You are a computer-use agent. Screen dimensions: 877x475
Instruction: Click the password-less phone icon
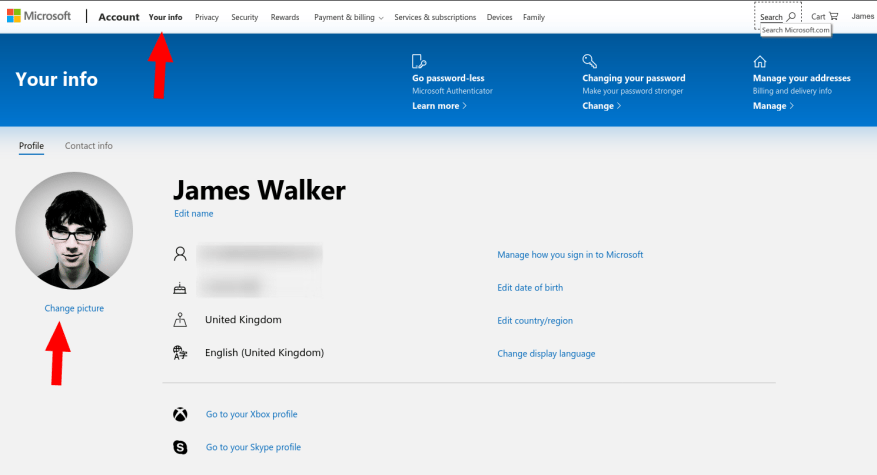click(419, 61)
